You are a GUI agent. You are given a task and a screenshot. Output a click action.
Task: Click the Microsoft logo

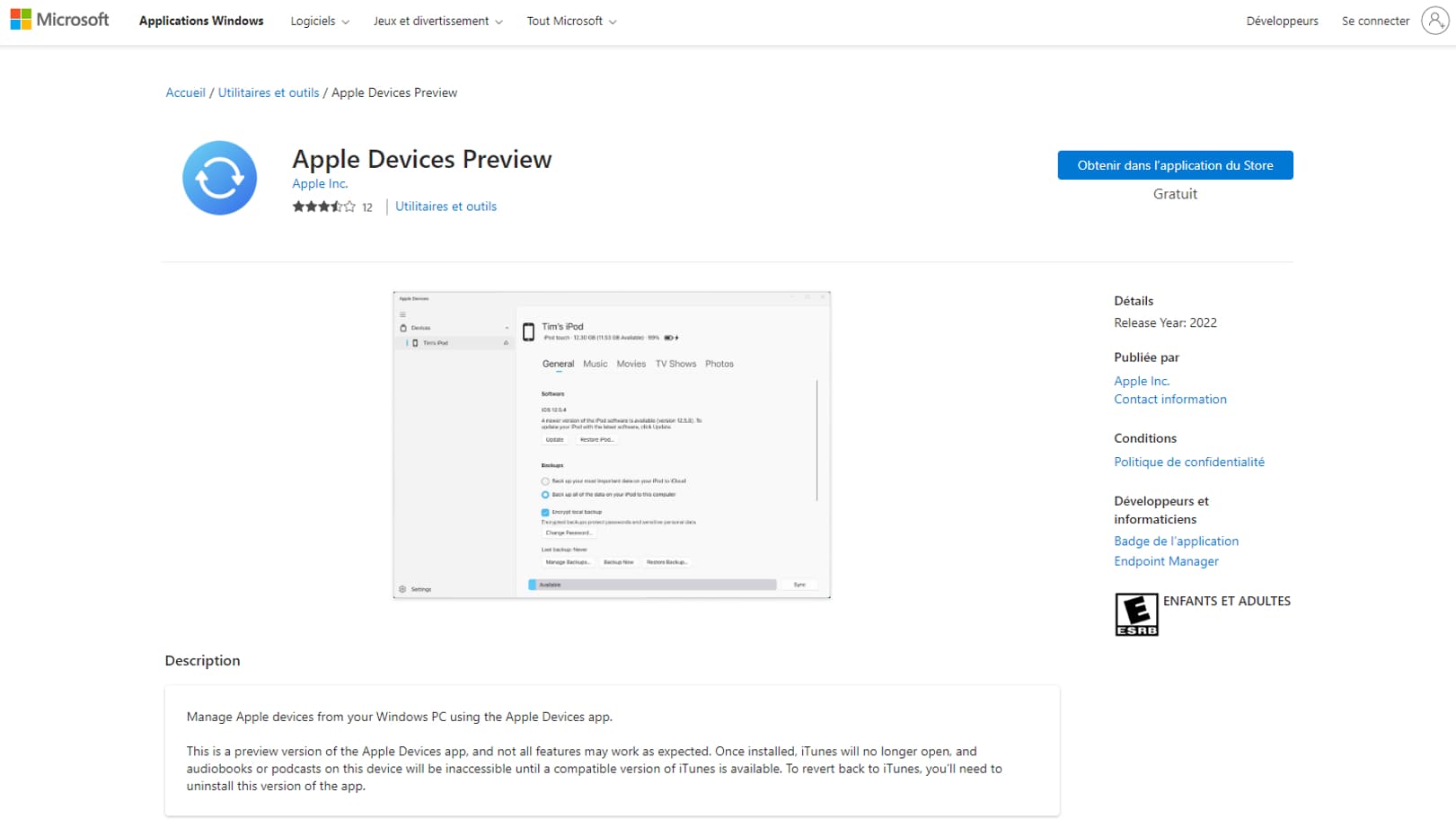pos(59,20)
